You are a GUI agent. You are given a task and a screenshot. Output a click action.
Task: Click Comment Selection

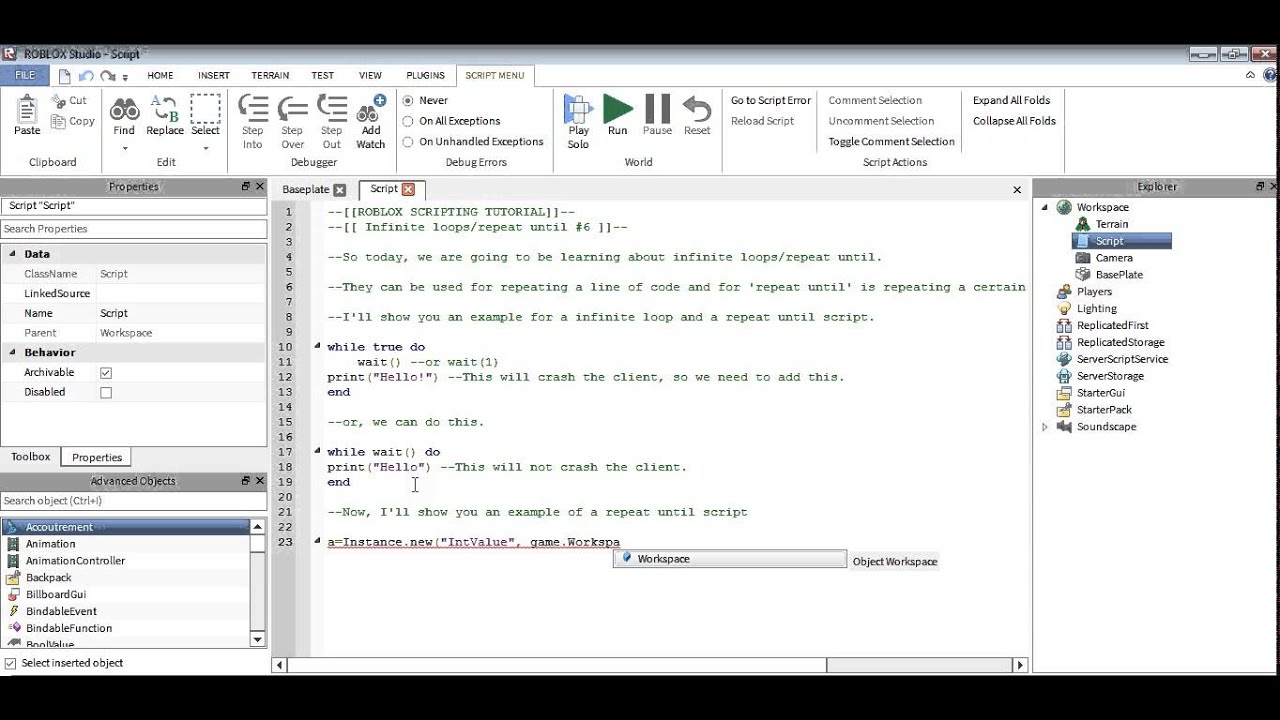[875, 101]
